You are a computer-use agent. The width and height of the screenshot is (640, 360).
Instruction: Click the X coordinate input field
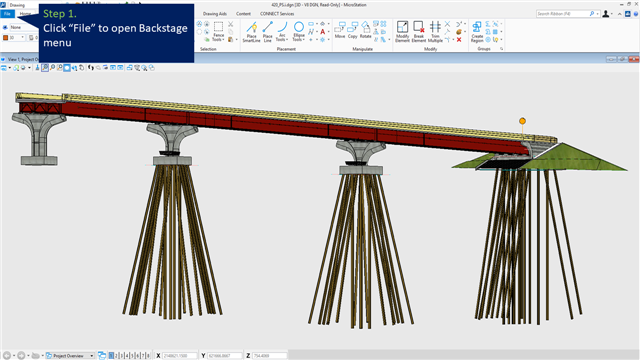179,356
